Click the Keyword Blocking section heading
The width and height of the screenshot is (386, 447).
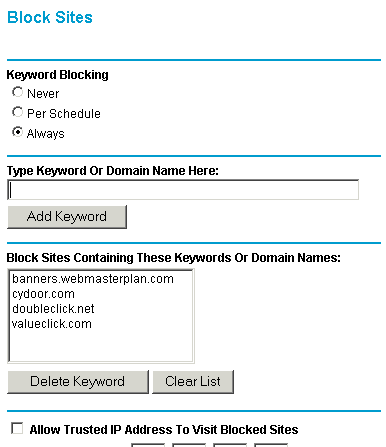[58, 75]
